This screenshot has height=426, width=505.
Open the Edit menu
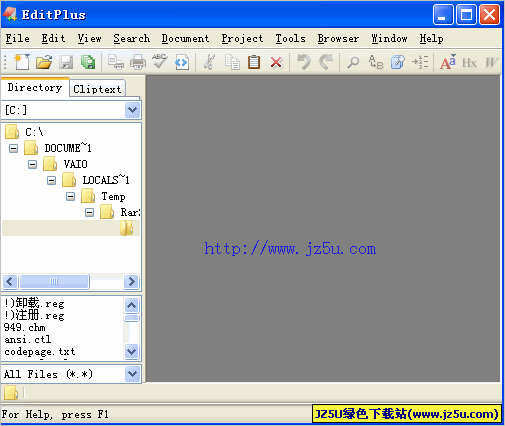coord(53,39)
